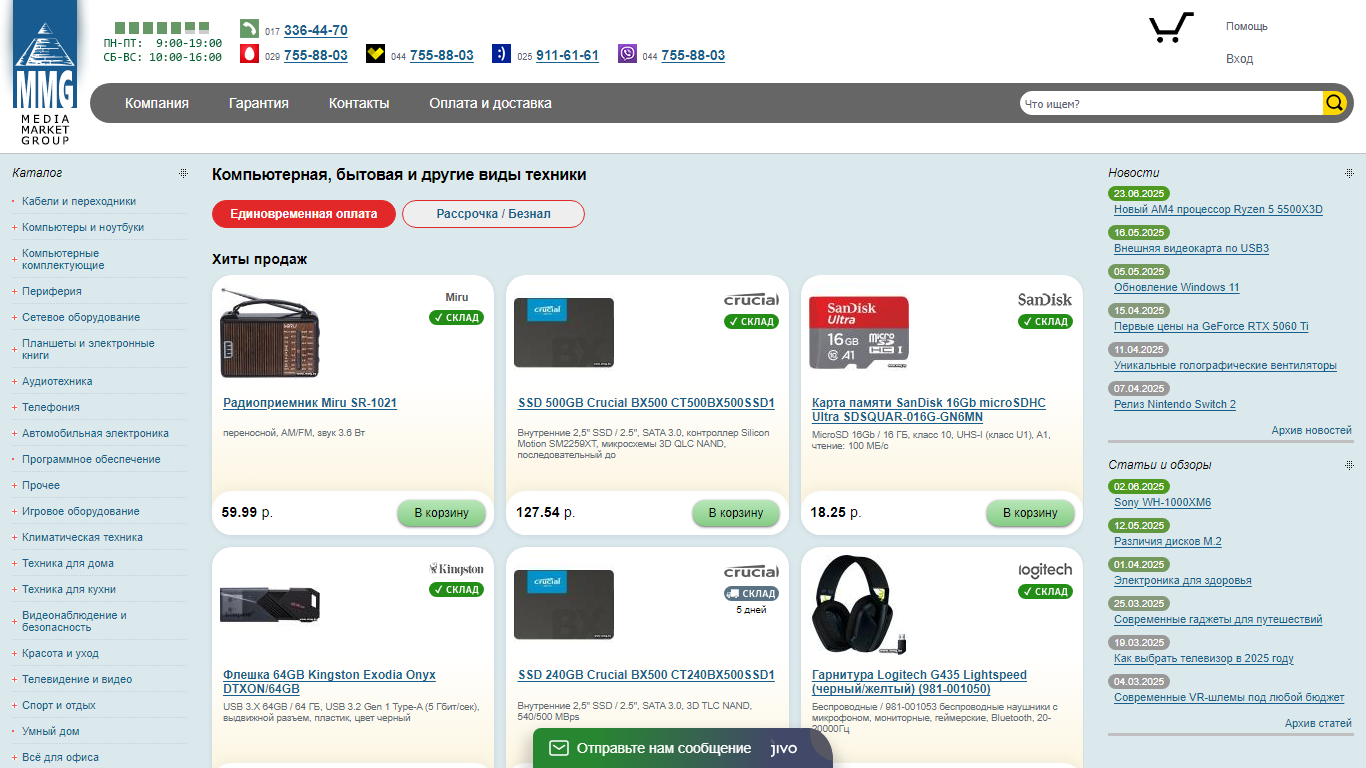Click the Kingston flash drive image
Image resolution: width=1366 pixels, height=768 pixels.
[x=270, y=604]
